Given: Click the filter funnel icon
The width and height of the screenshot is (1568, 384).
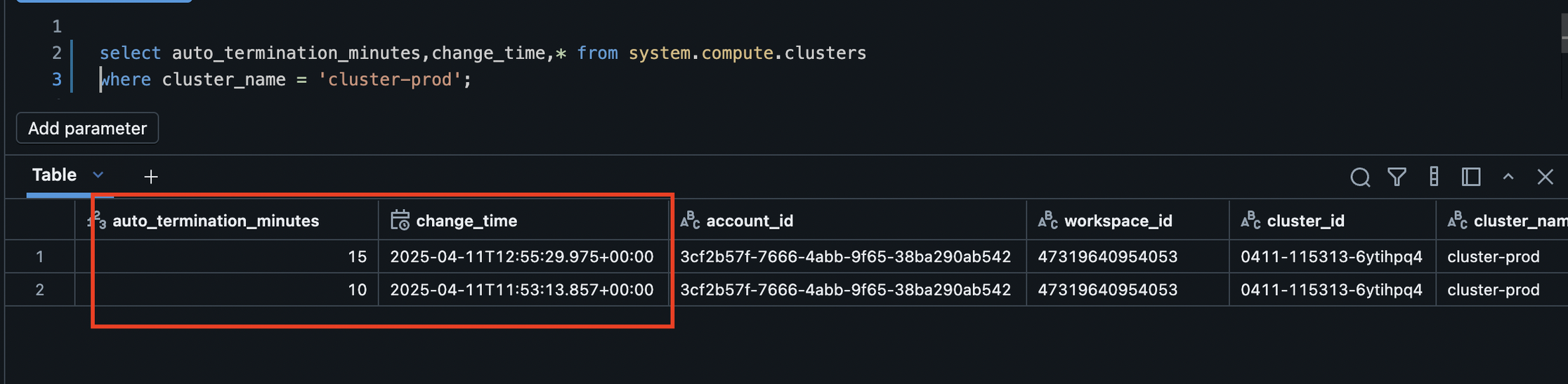Looking at the screenshot, I should click(1397, 177).
